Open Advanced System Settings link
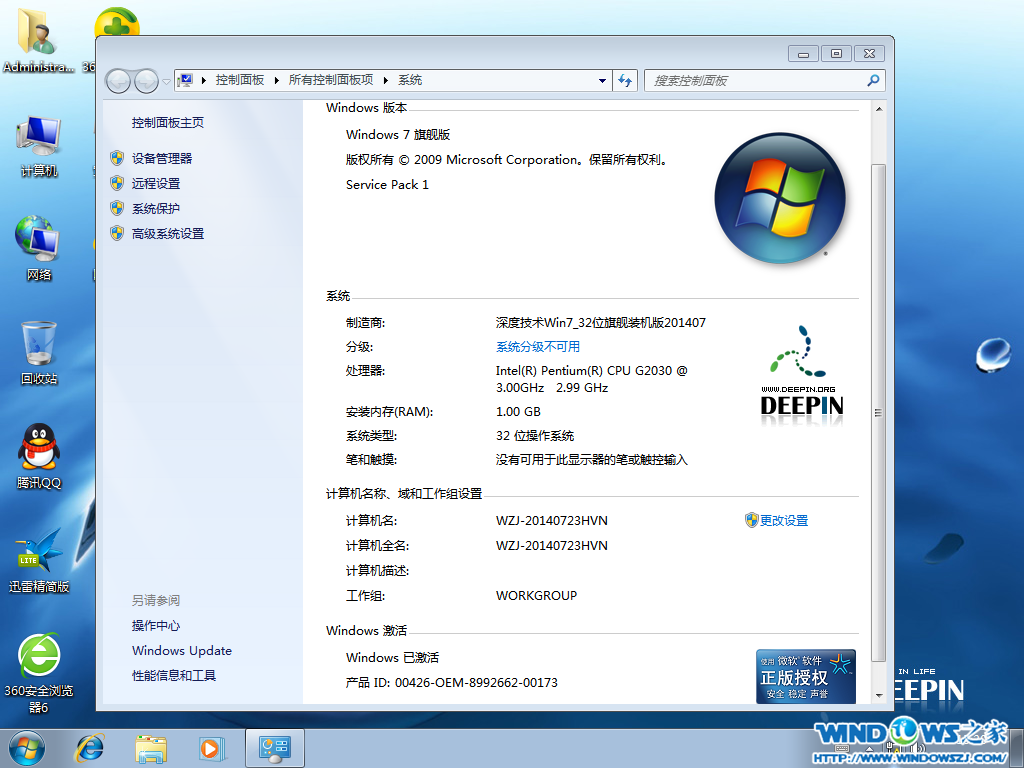1024x768 pixels. [167, 233]
